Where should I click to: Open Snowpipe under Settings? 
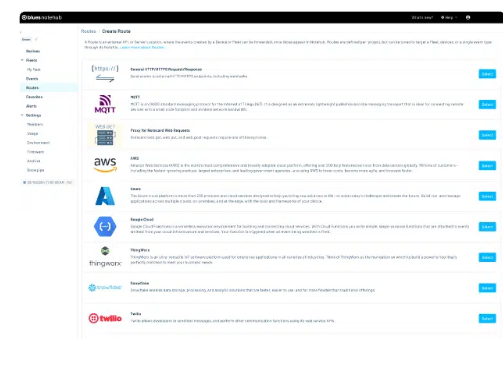tap(36, 170)
